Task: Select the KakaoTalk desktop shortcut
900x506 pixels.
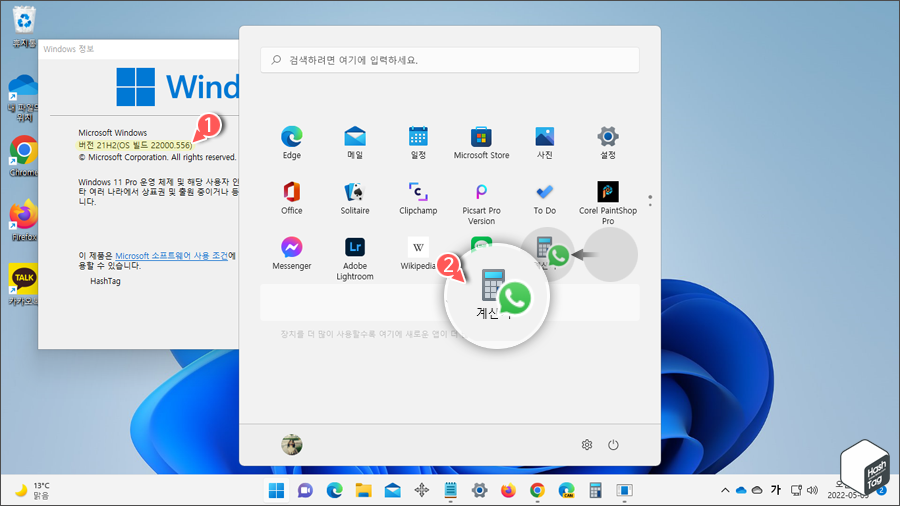Action: [24, 284]
